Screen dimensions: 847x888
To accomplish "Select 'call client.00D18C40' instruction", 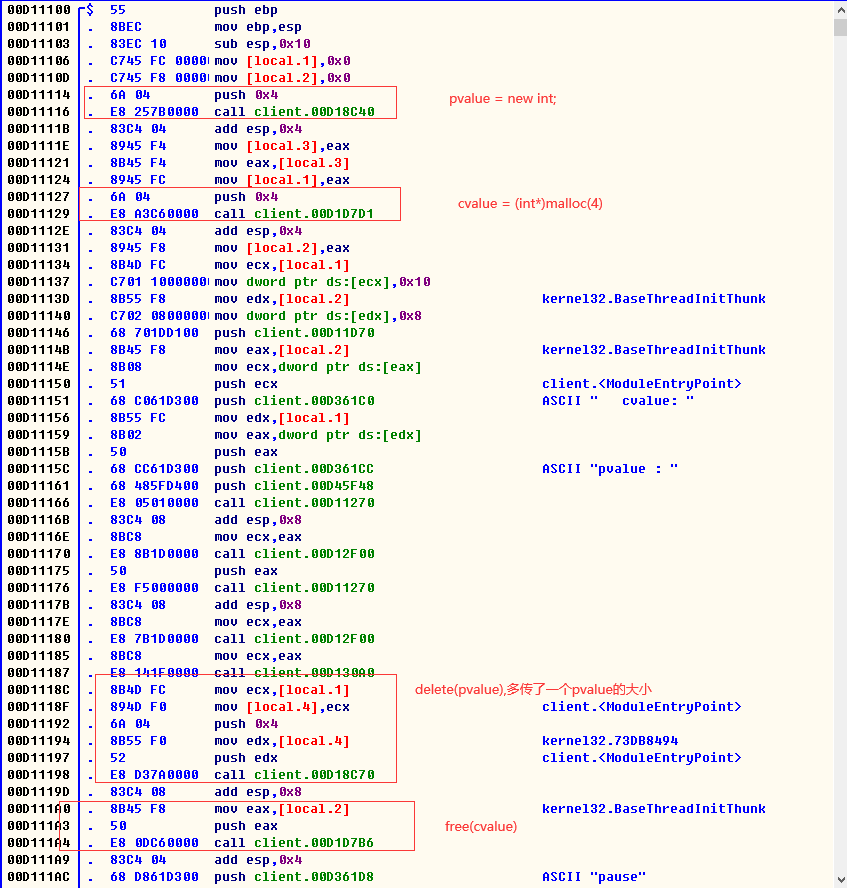I will [294, 112].
